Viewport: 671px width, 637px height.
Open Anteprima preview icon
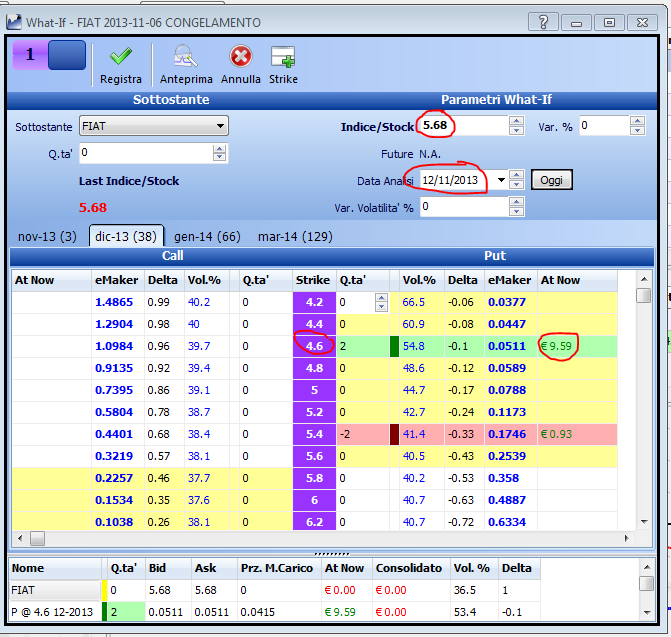tap(186, 56)
